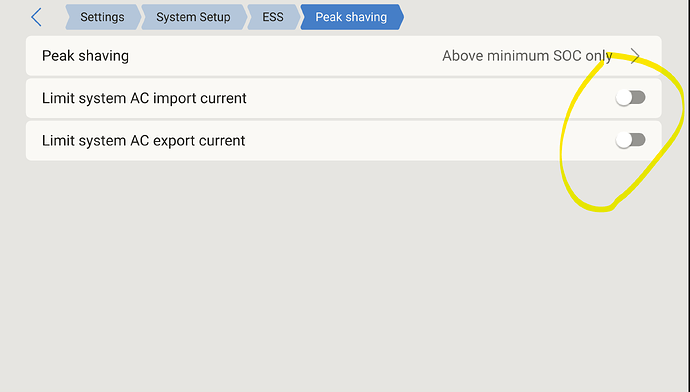690x392 pixels.
Task: Enable Limit system AC export current switch
Action: pyautogui.click(x=631, y=140)
